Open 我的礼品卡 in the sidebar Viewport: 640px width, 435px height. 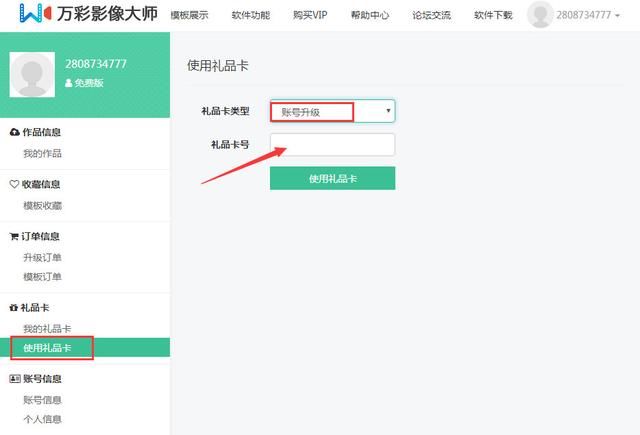(x=47, y=328)
